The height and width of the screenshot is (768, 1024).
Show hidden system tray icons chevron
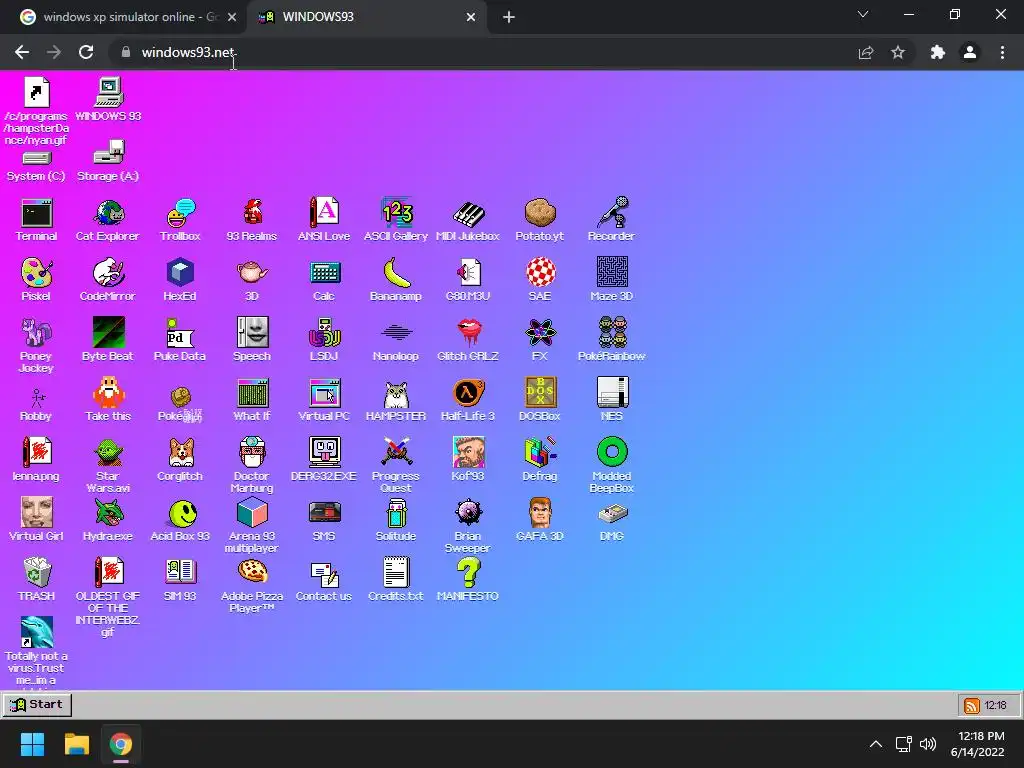tap(876, 744)
